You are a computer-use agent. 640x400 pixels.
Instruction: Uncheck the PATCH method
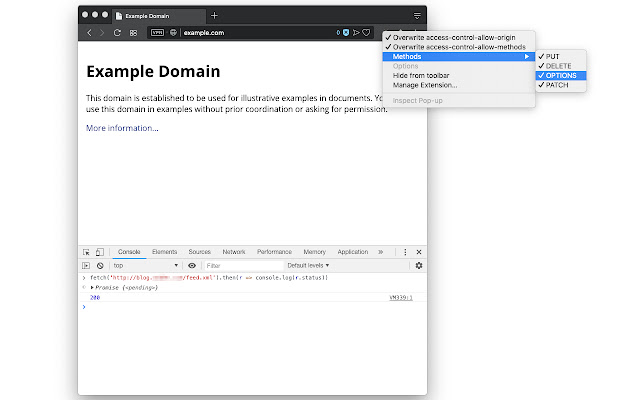[x=560, y=85]
